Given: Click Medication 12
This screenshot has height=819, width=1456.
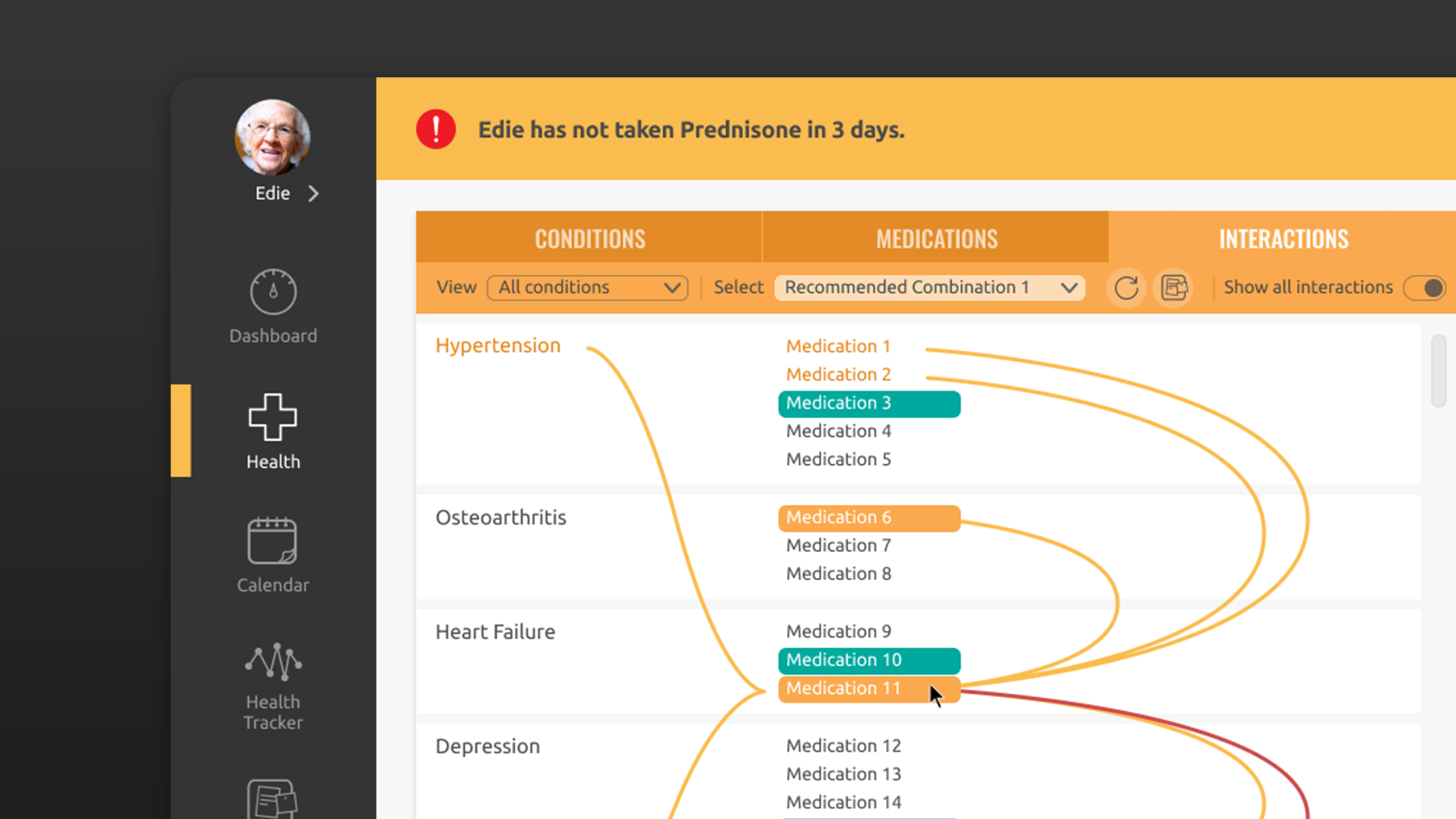Looking at the screenshot, I should (844, 746).
